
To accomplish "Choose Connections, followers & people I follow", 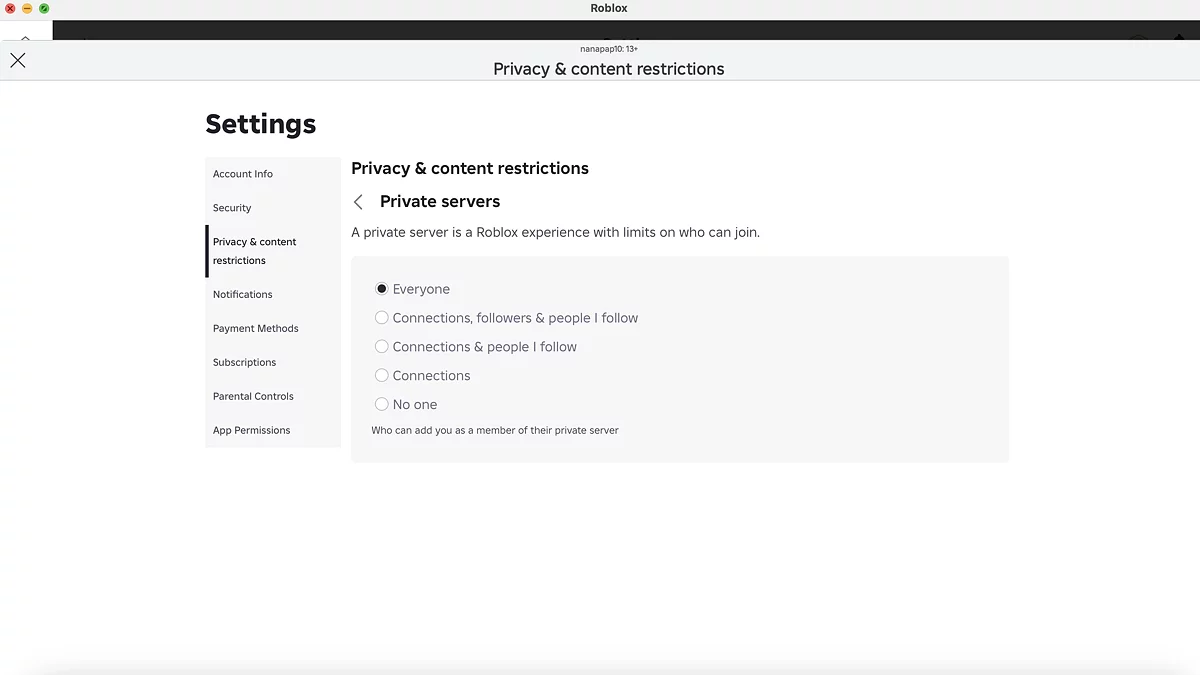I will point(382,318).
